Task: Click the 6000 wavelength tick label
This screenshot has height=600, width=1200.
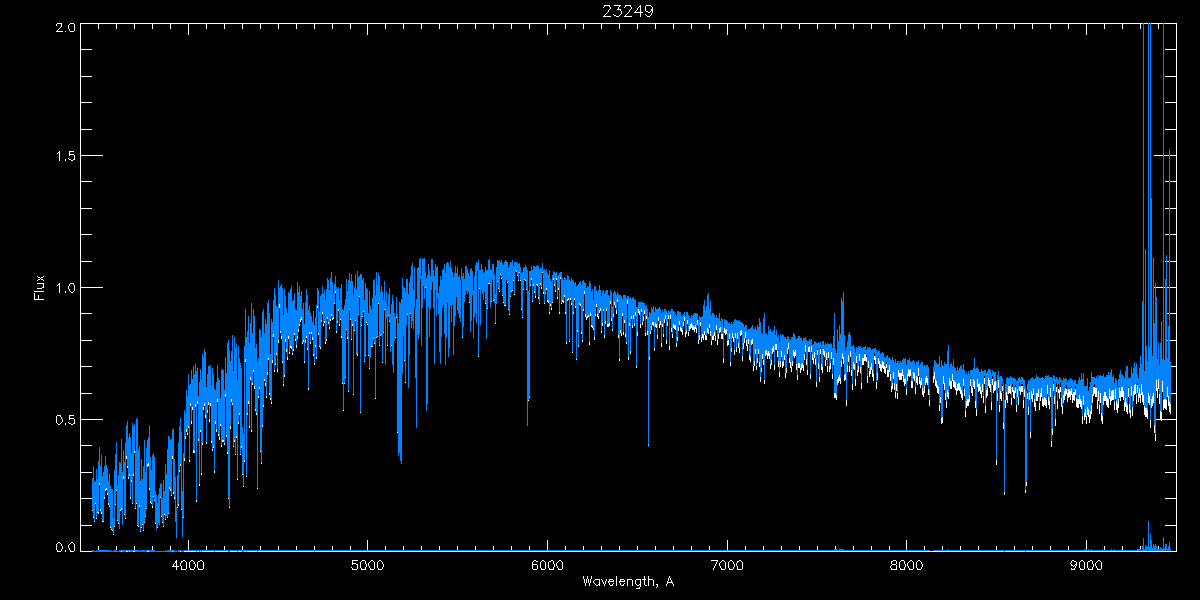Action: (x=547, y=564)
